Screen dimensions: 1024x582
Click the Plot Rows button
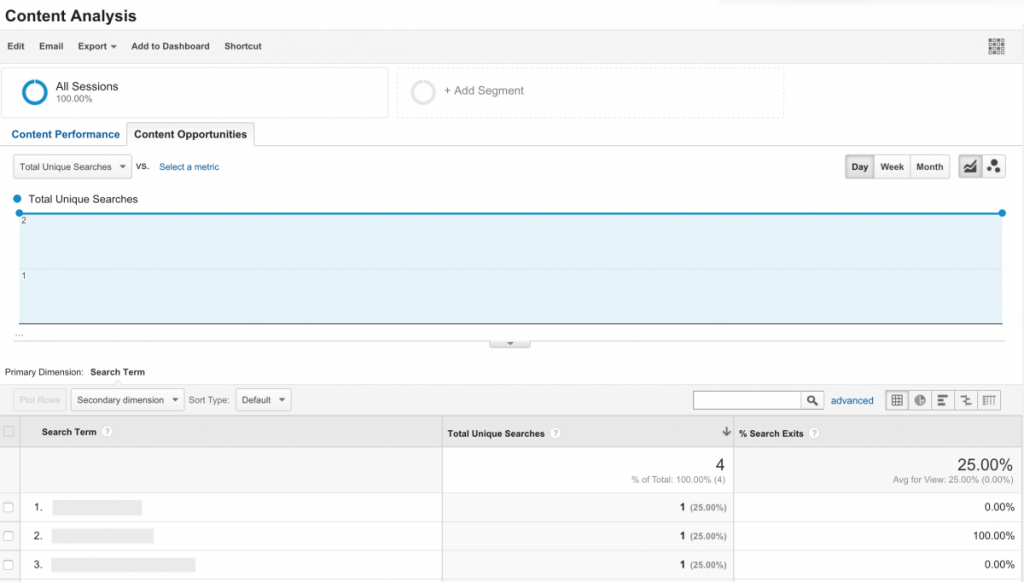click(x=40, y=400)
